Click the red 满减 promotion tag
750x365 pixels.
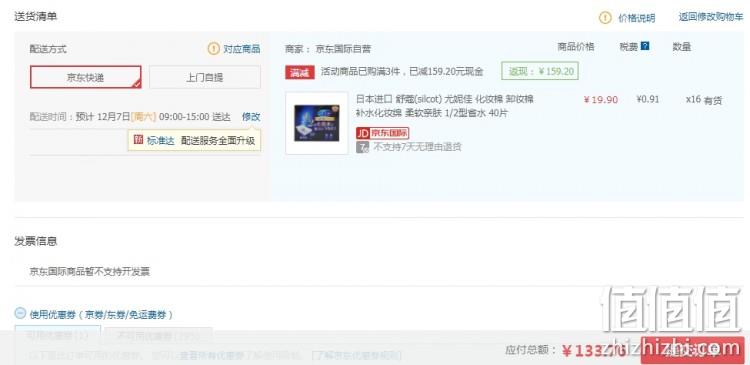click(x=300, y=72)
